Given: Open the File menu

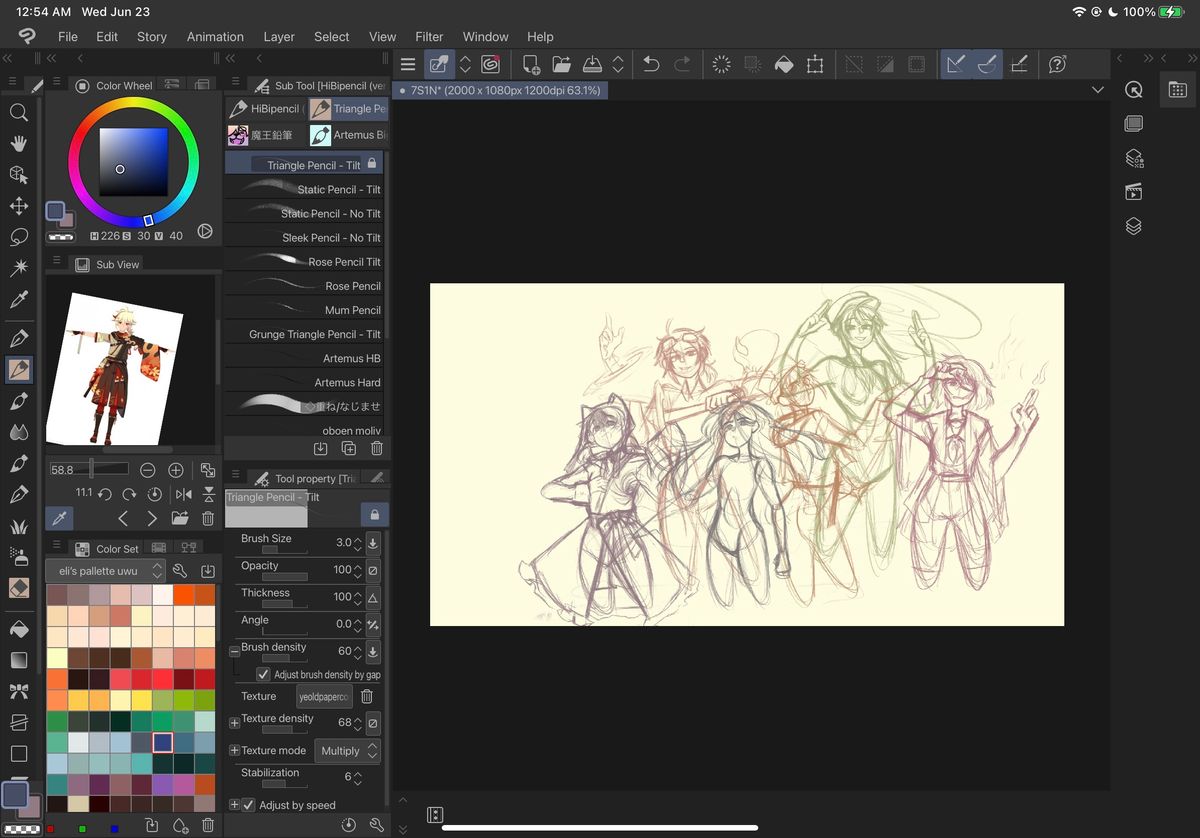Looking at the screenshot, I should (68, 37).
